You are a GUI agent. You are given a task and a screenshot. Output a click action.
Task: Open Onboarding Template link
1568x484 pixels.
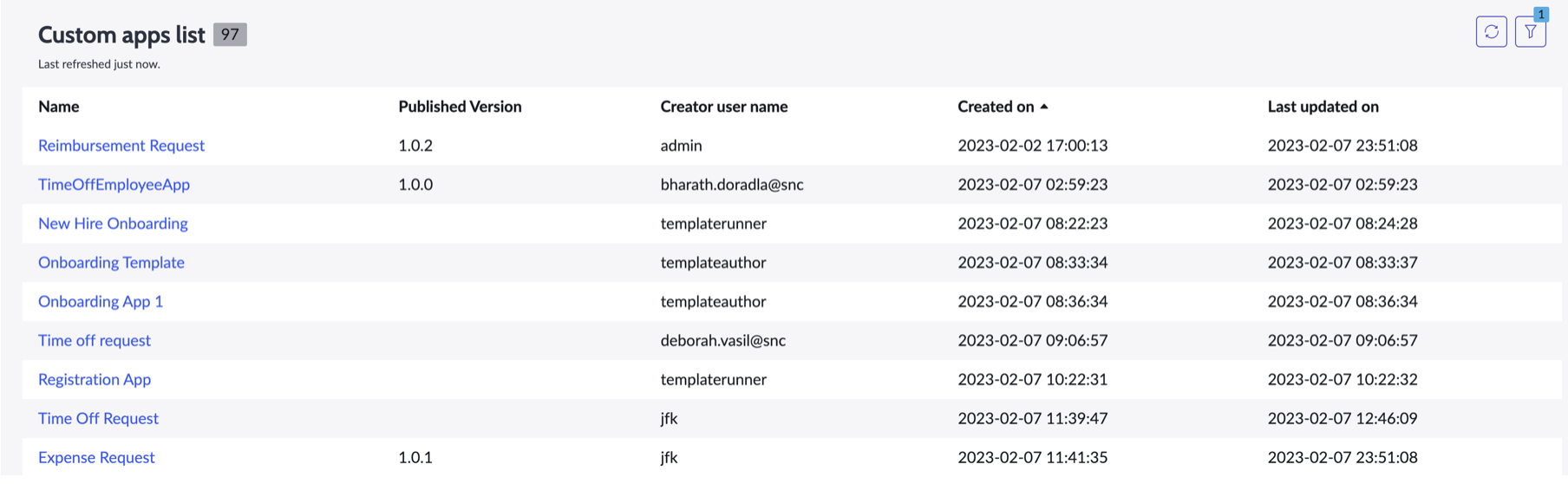111,262
